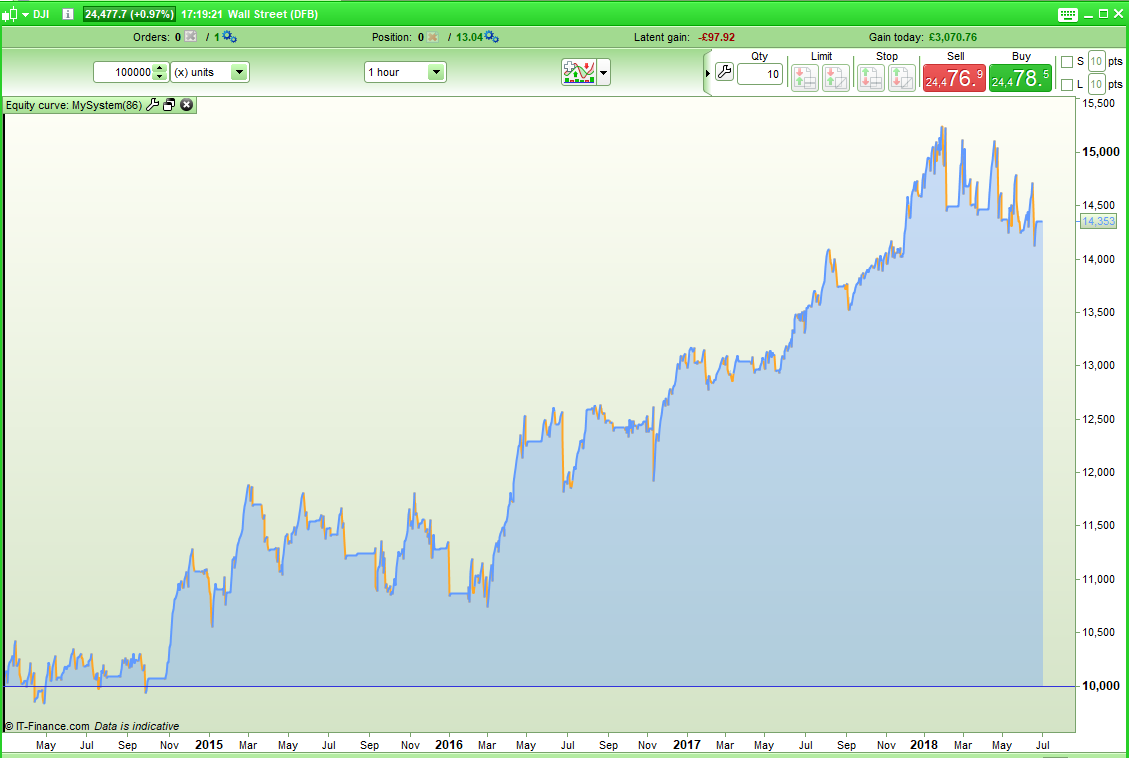Open the instrument info icon
This screenshot has height=758, width=1129.
(x=68, y=14)
